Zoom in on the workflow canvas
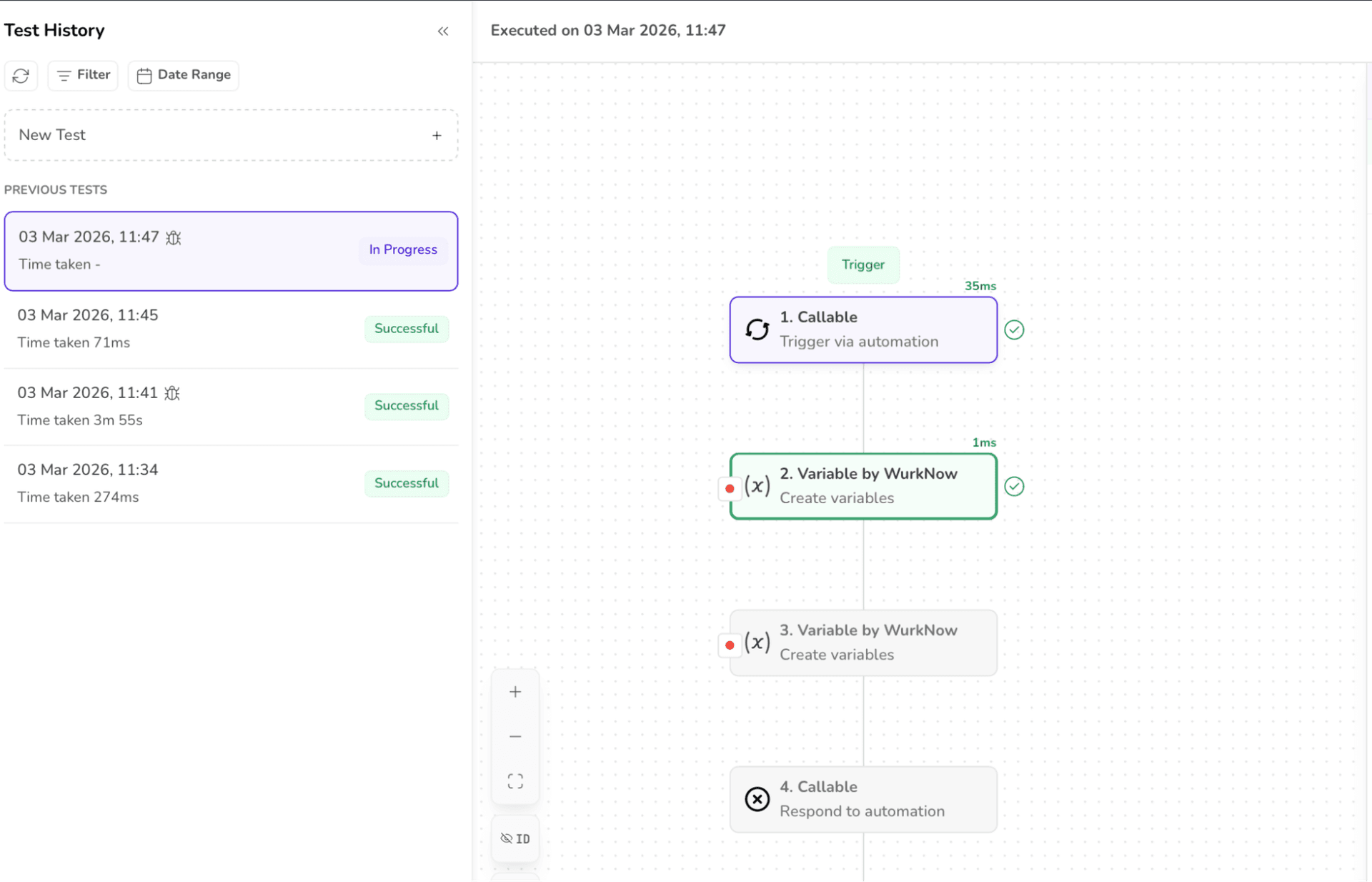Viewport: 1372px width, 882px height. (515, 692)
